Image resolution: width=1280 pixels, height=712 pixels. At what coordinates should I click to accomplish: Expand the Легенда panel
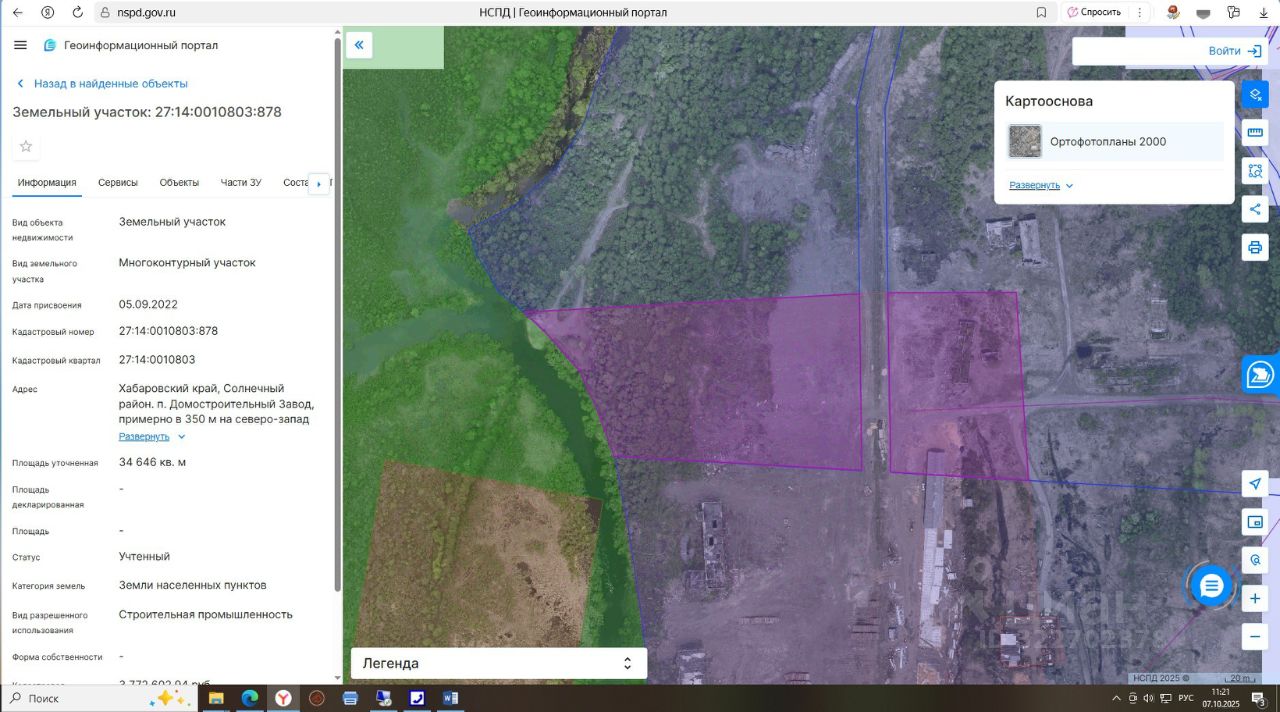[x=499, y=663]
